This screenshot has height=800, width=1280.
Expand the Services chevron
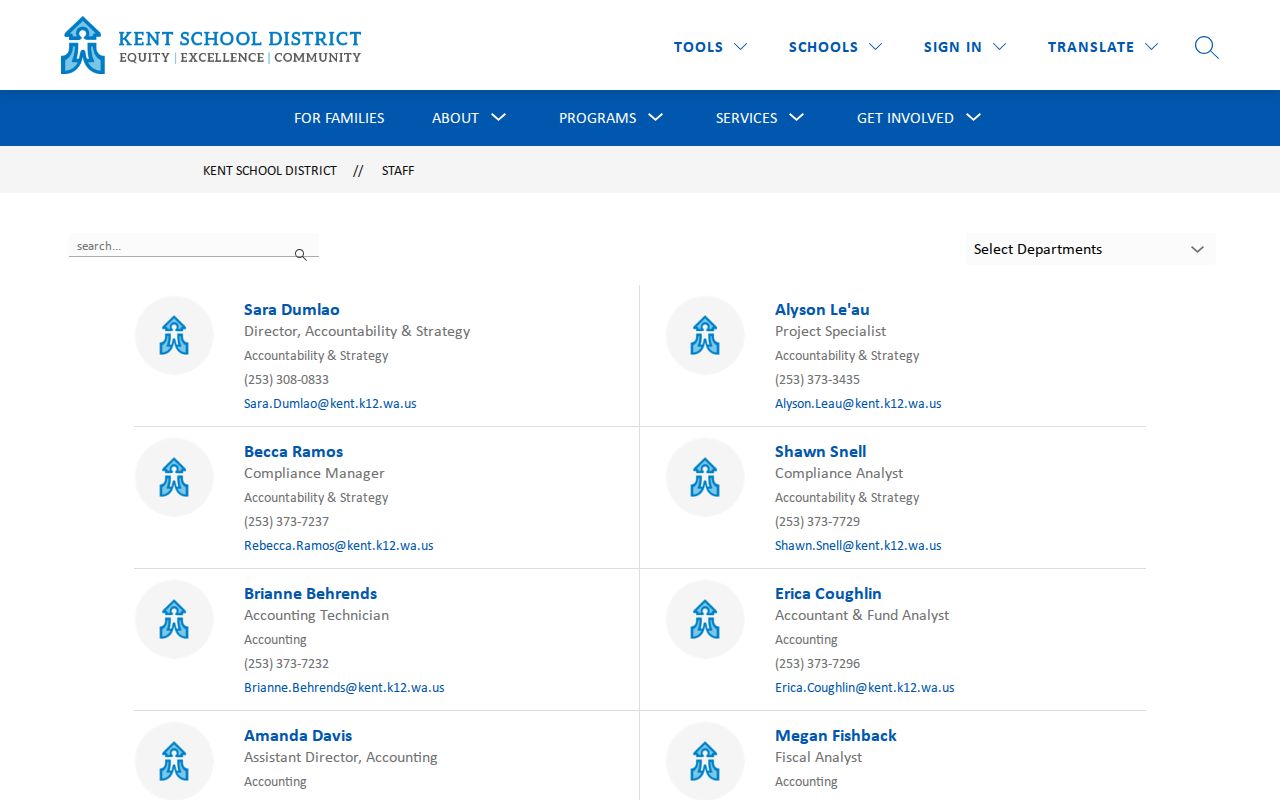coord(797,117)
